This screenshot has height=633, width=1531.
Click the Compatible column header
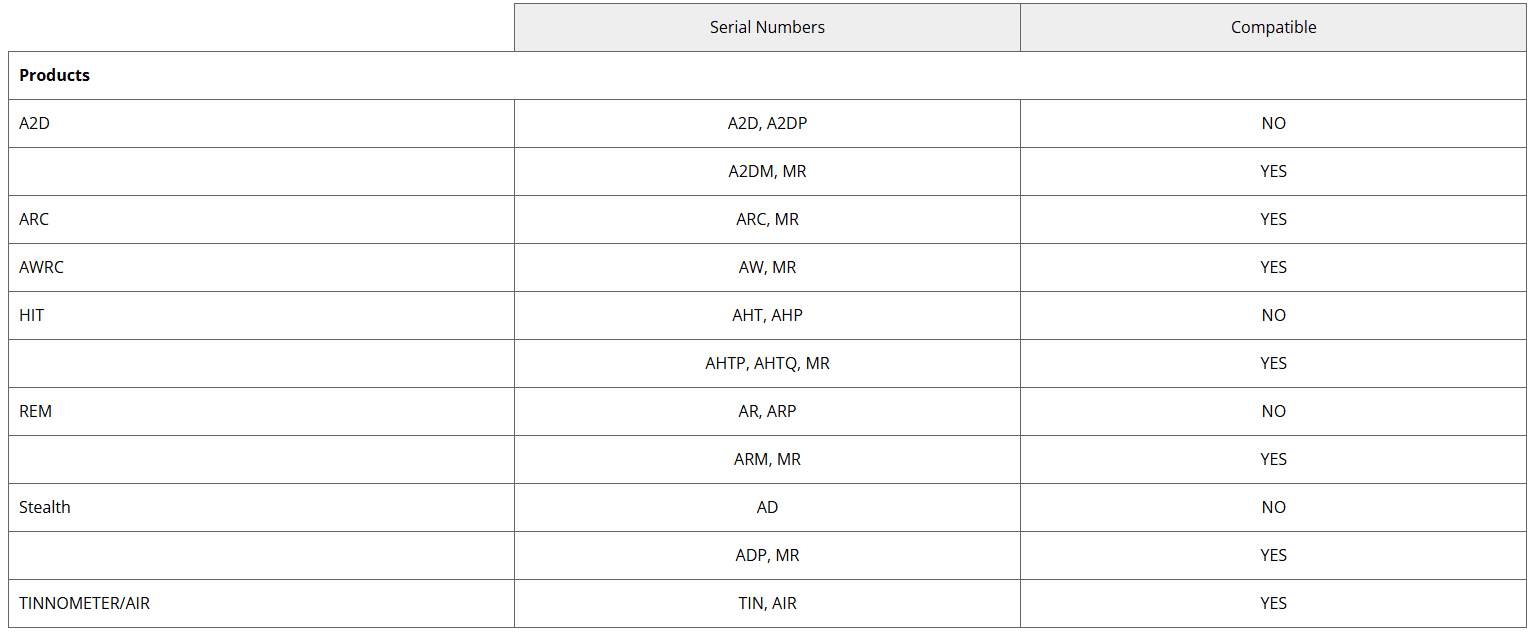[1273, 28]
